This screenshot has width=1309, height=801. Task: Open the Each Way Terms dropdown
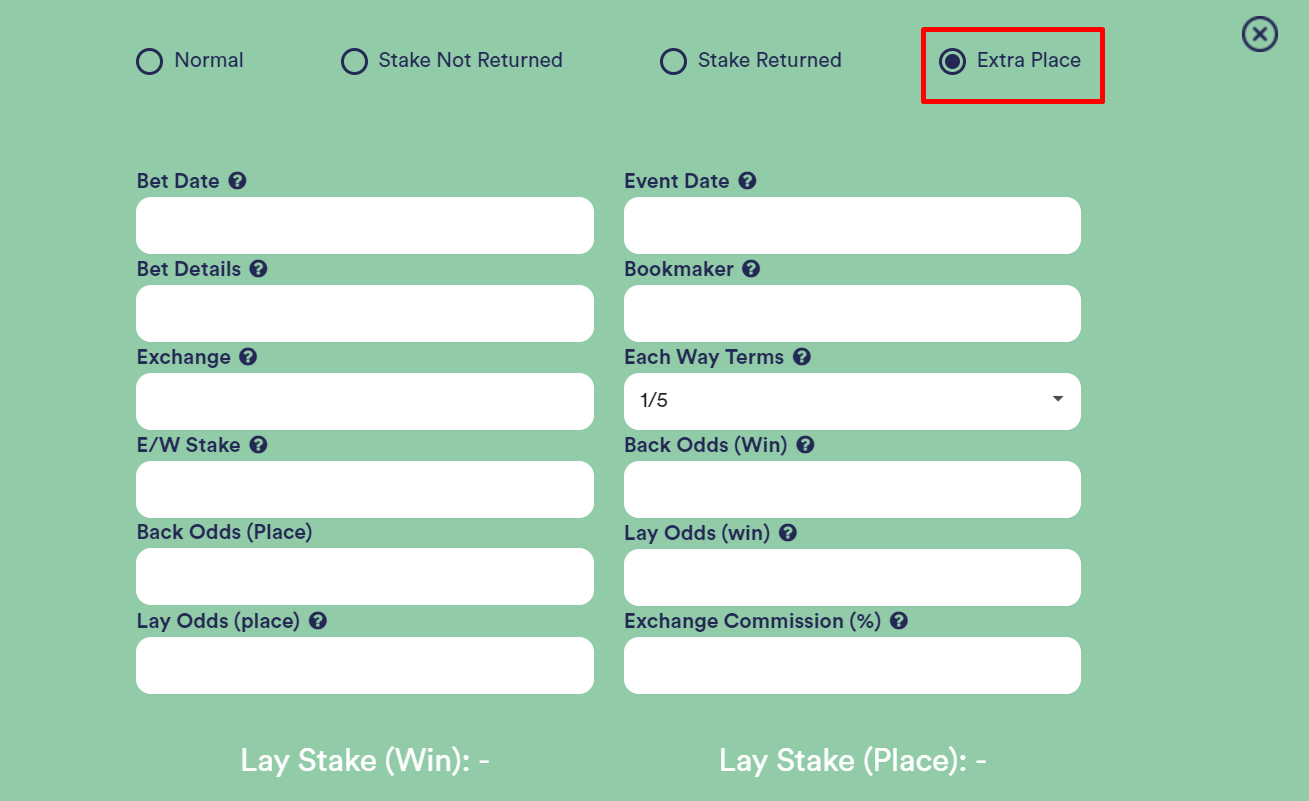tap(852, 401)
